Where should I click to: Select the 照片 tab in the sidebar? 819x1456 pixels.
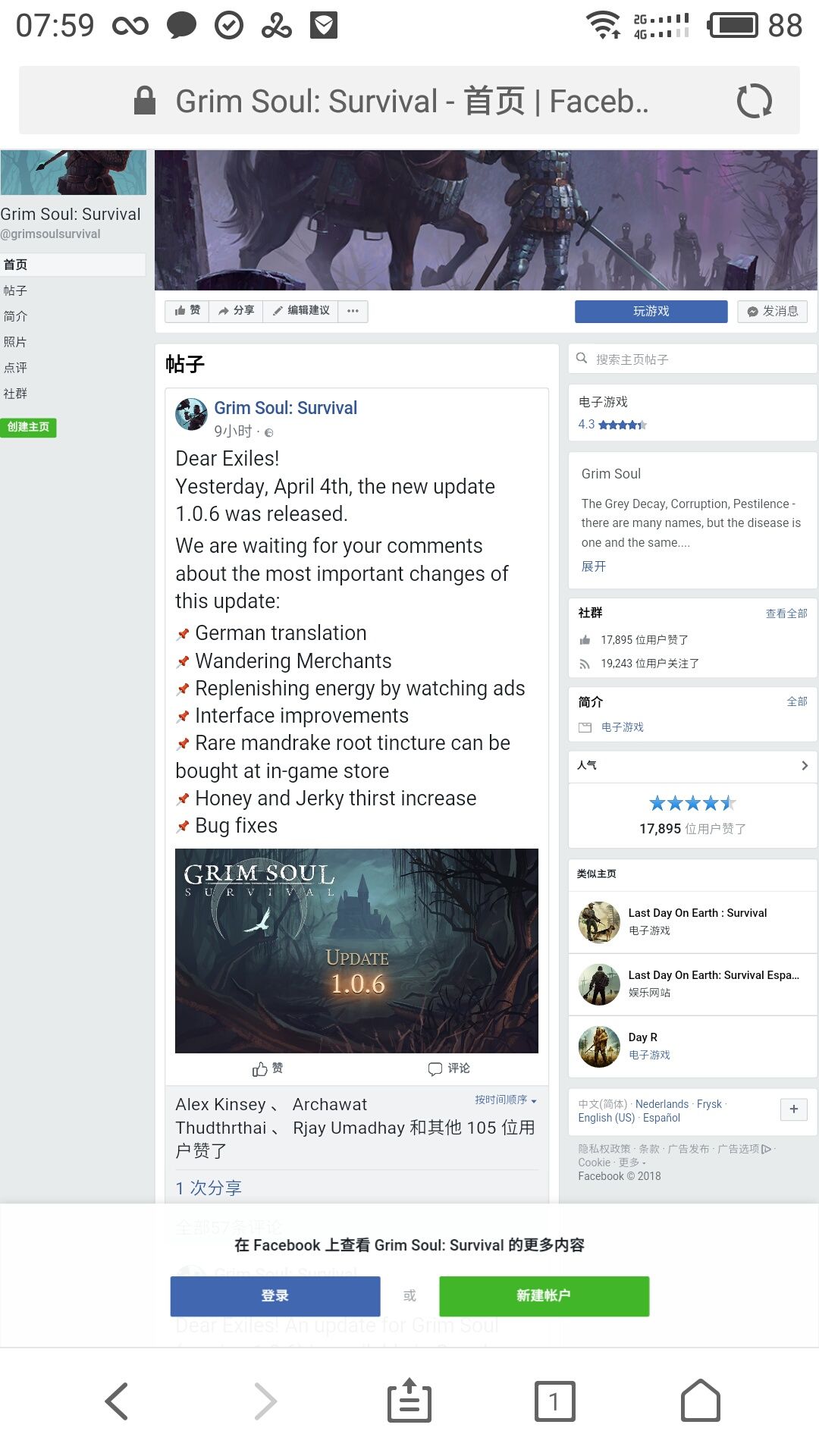(x=15, y=342)
